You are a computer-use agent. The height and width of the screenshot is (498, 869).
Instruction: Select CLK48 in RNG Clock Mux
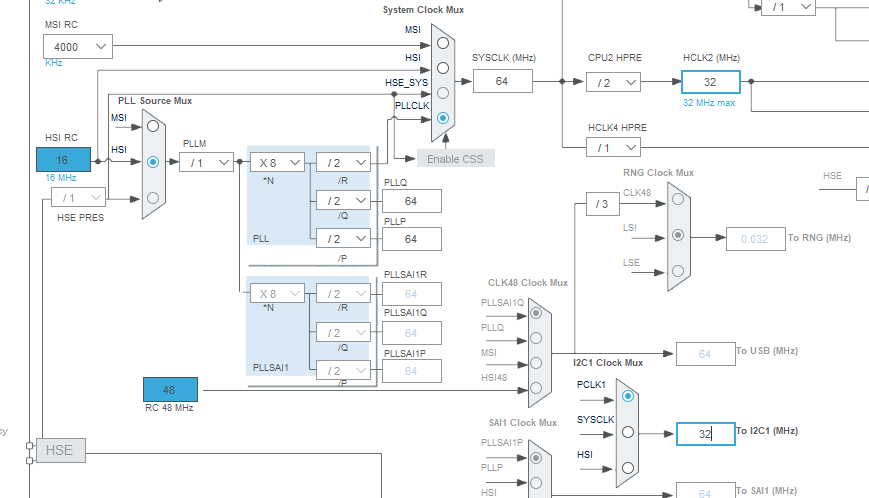[678, 199]
